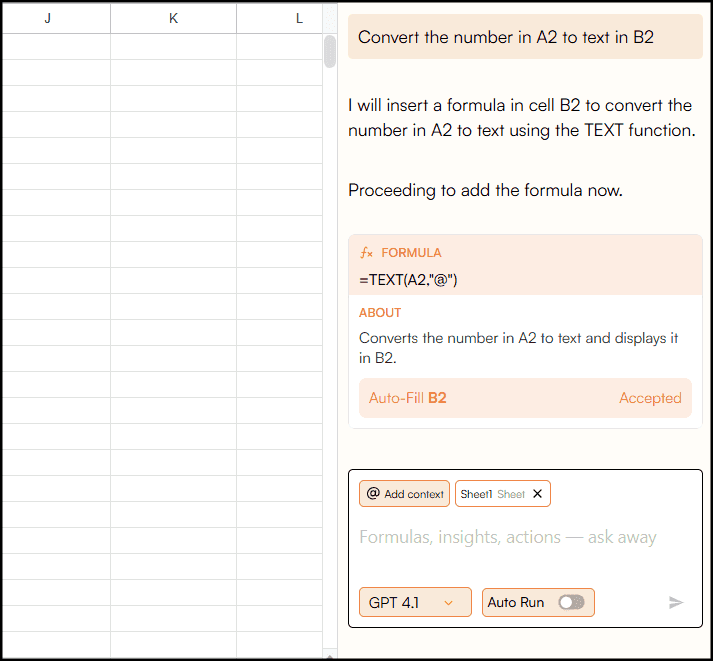Click the Sheet1 Sheet context chip
Viewport: 713px width, 661px height.
[x=502, y=494]
